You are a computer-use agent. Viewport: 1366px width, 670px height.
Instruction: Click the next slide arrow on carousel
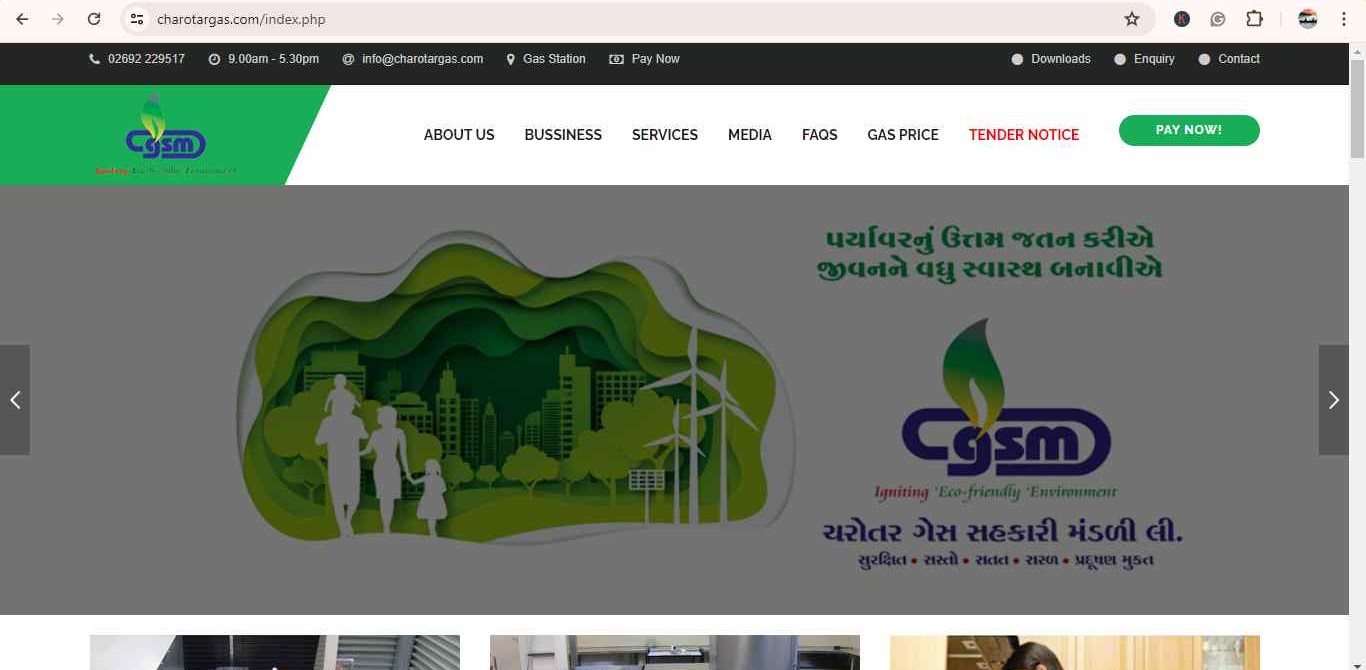pyautogui.click(x=1333, y=399)
